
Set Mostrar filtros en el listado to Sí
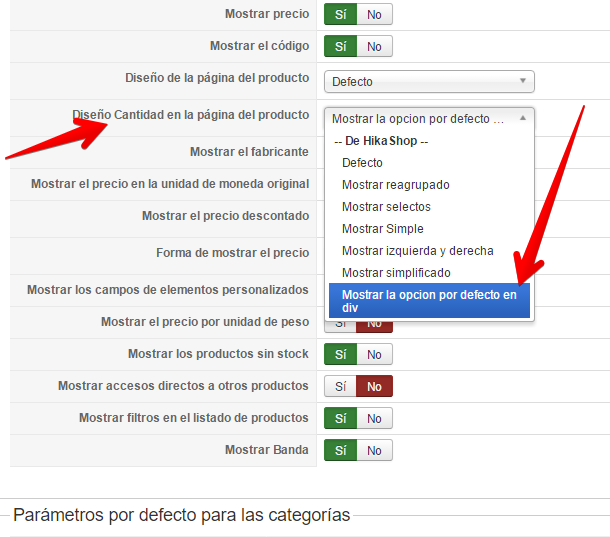coord(340,418)
